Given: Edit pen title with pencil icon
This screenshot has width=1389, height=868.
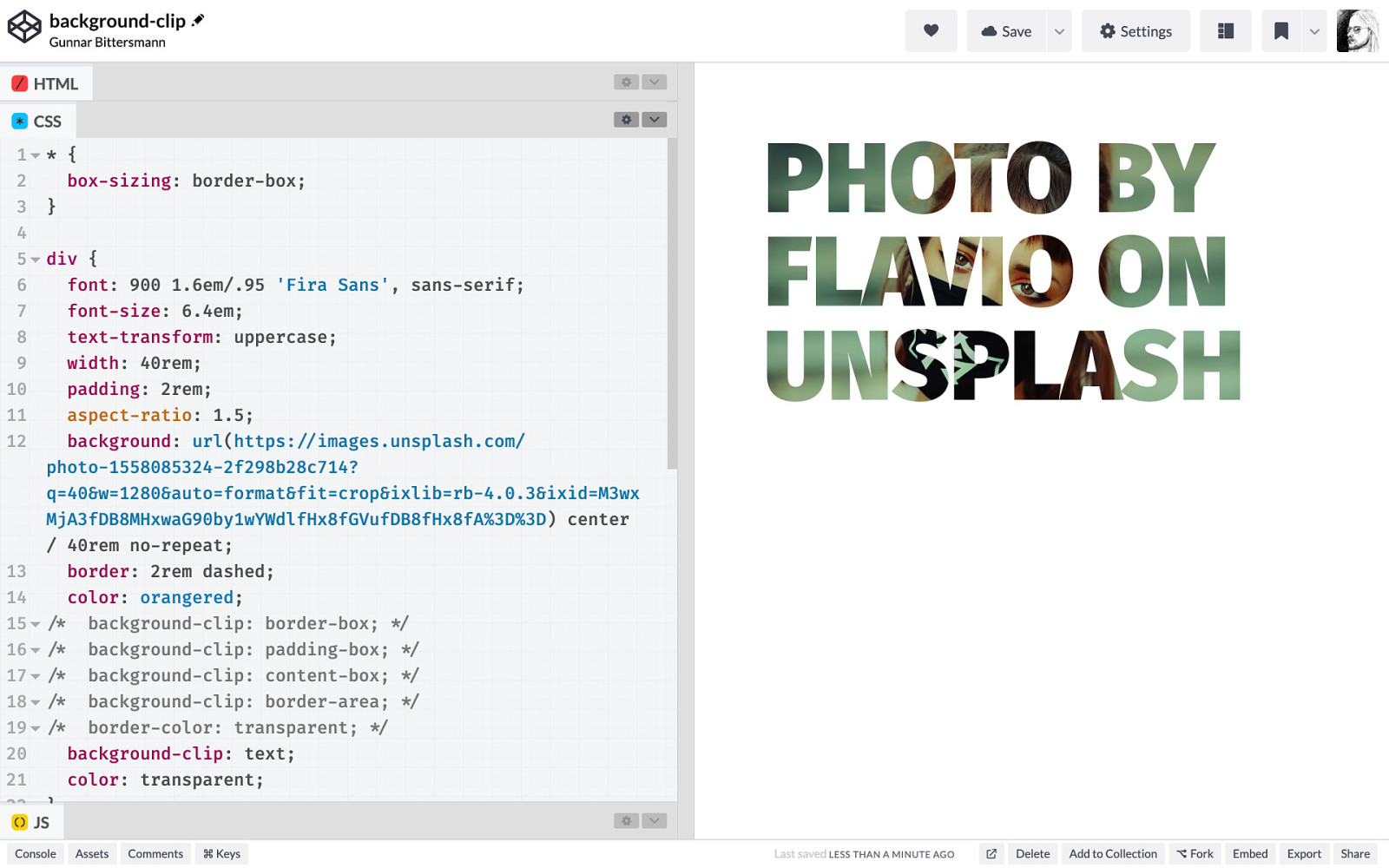Looking at the screenshot, I should (x=199, y=20).
